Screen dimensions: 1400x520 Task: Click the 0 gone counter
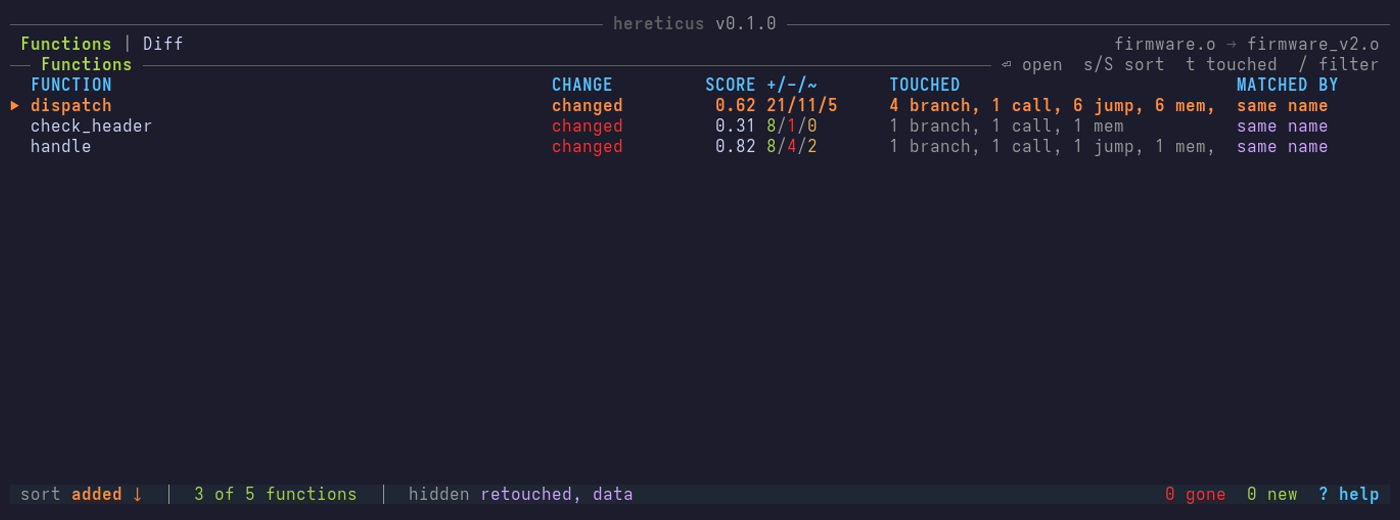(1195, 494)
